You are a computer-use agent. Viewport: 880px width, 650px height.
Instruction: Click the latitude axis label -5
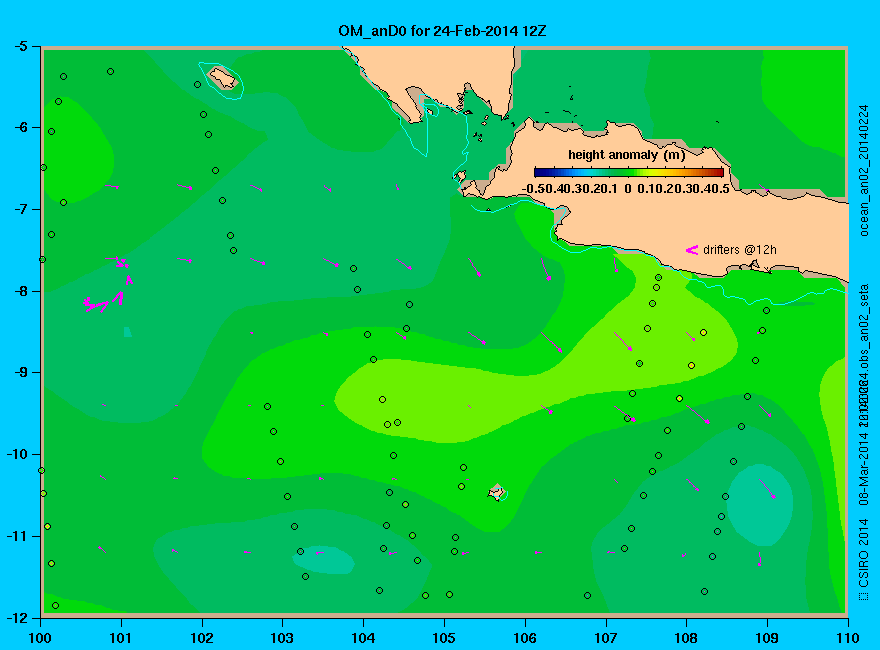pyautogui.click(x=20, y=46)
